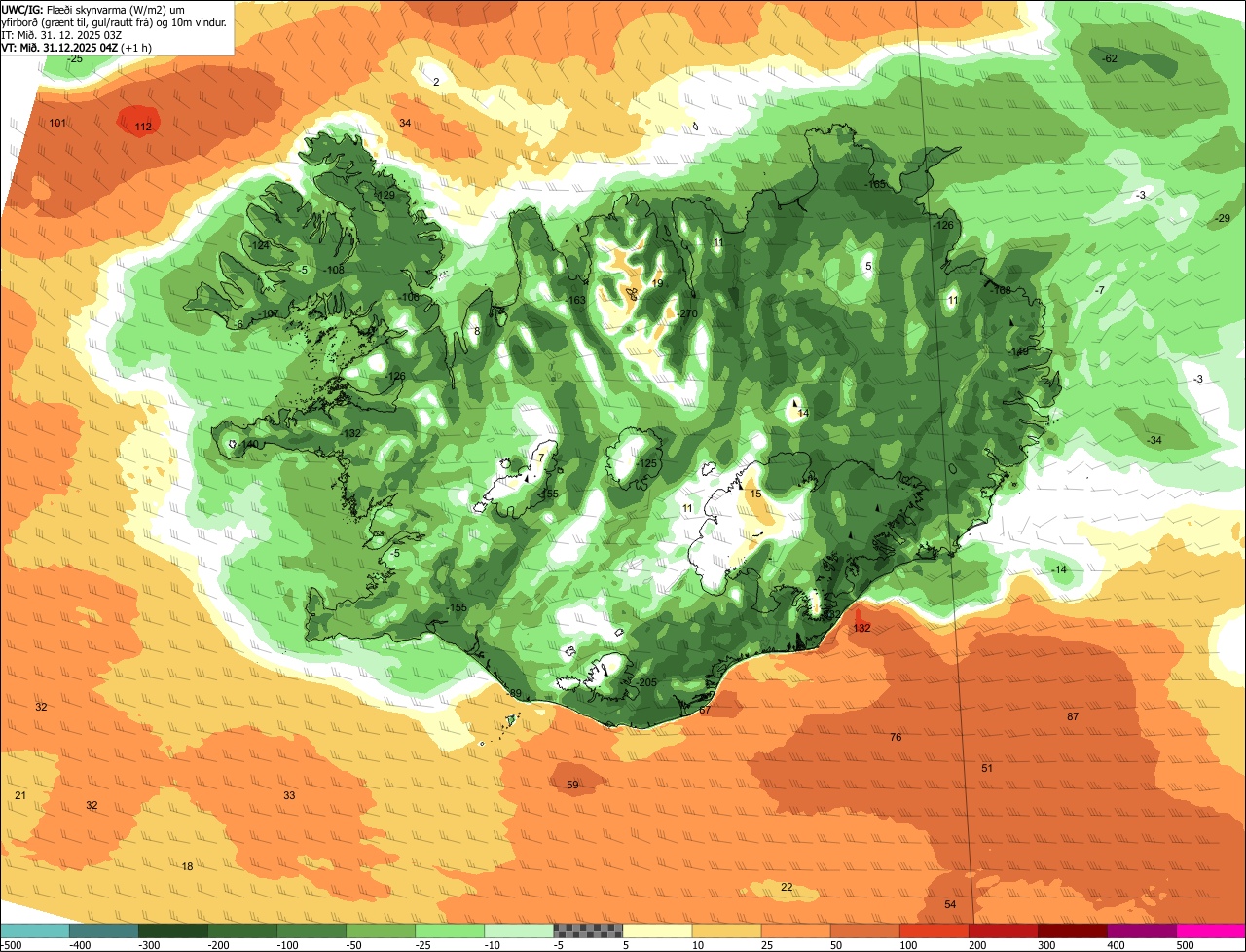Viewport: 1246px width, 952px height.
Task: Pick the dark orange 50 to 100 legend swatch
Action: (864, 931)
